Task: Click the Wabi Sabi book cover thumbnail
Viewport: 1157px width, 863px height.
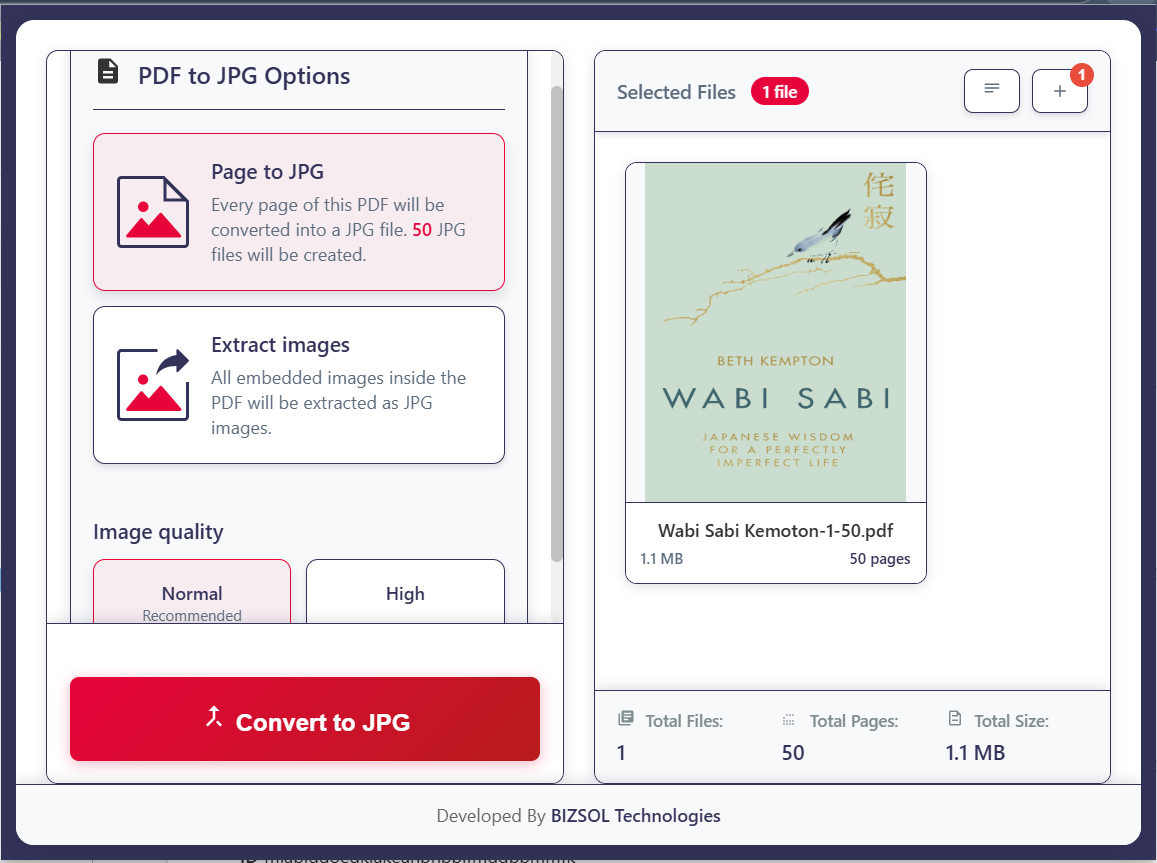Action: [775, 332]
